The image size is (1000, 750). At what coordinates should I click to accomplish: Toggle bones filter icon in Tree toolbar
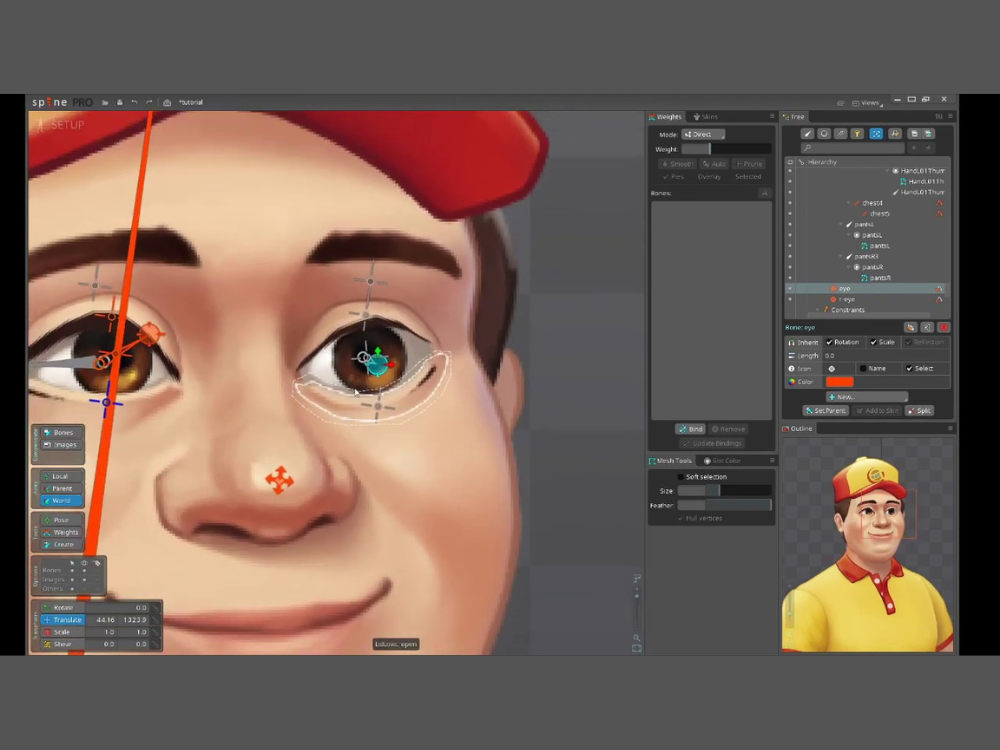click(x=807, y=133)
